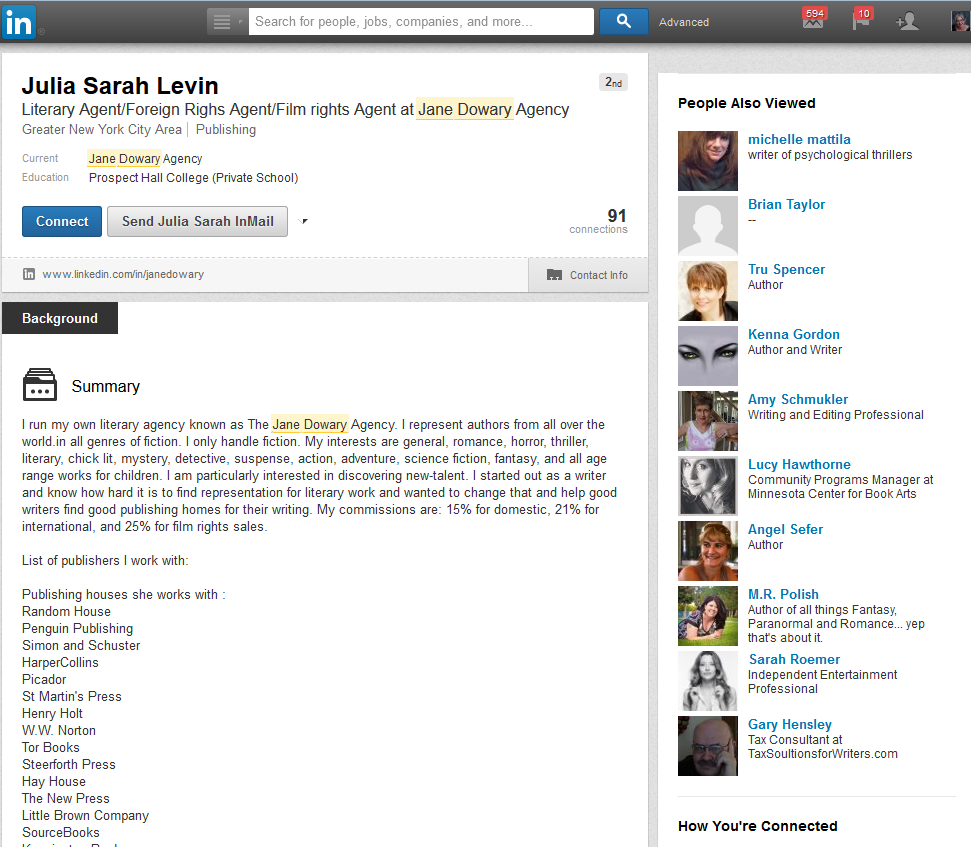
Task: Open Tru Spencer's profile link
Action: pyautogui.click(x=786, y=269)
